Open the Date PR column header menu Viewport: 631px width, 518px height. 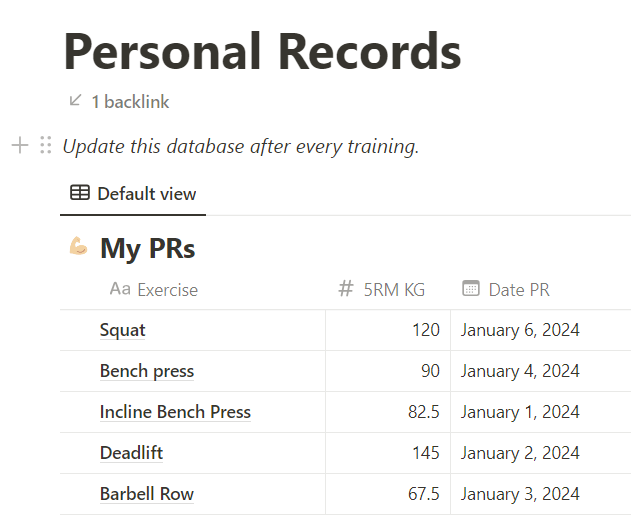519,290
